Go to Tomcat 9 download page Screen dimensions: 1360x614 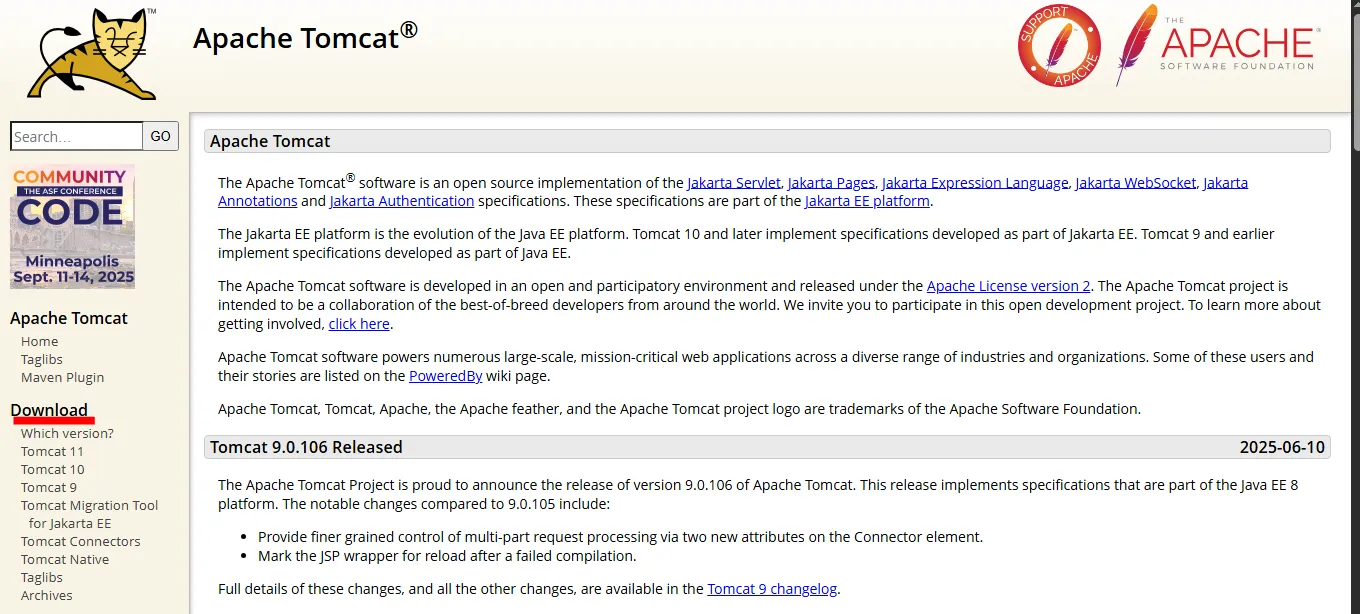(x=49, y=488)
